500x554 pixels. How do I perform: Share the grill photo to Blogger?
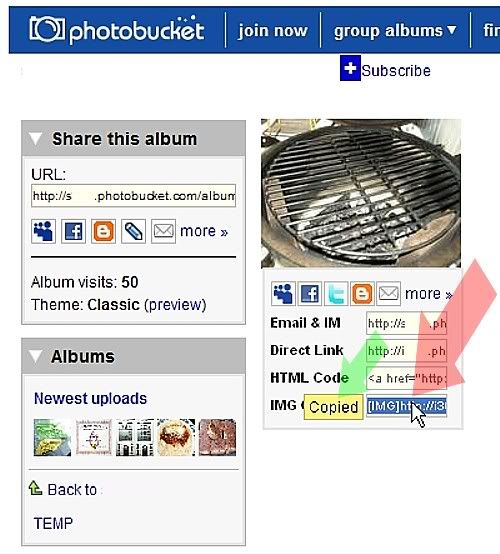[362, 293]
